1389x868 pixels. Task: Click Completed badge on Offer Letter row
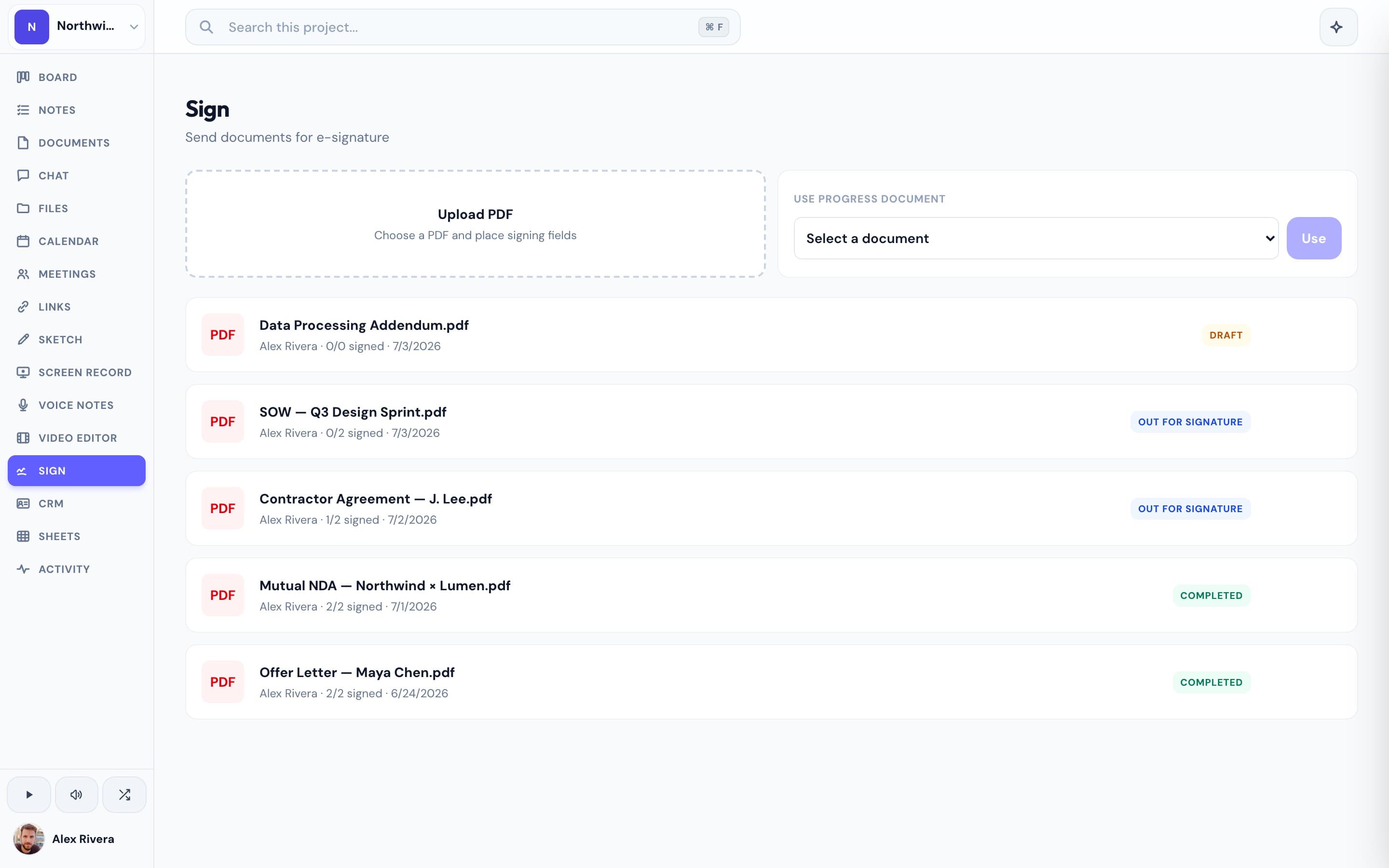click(1211, 682)
